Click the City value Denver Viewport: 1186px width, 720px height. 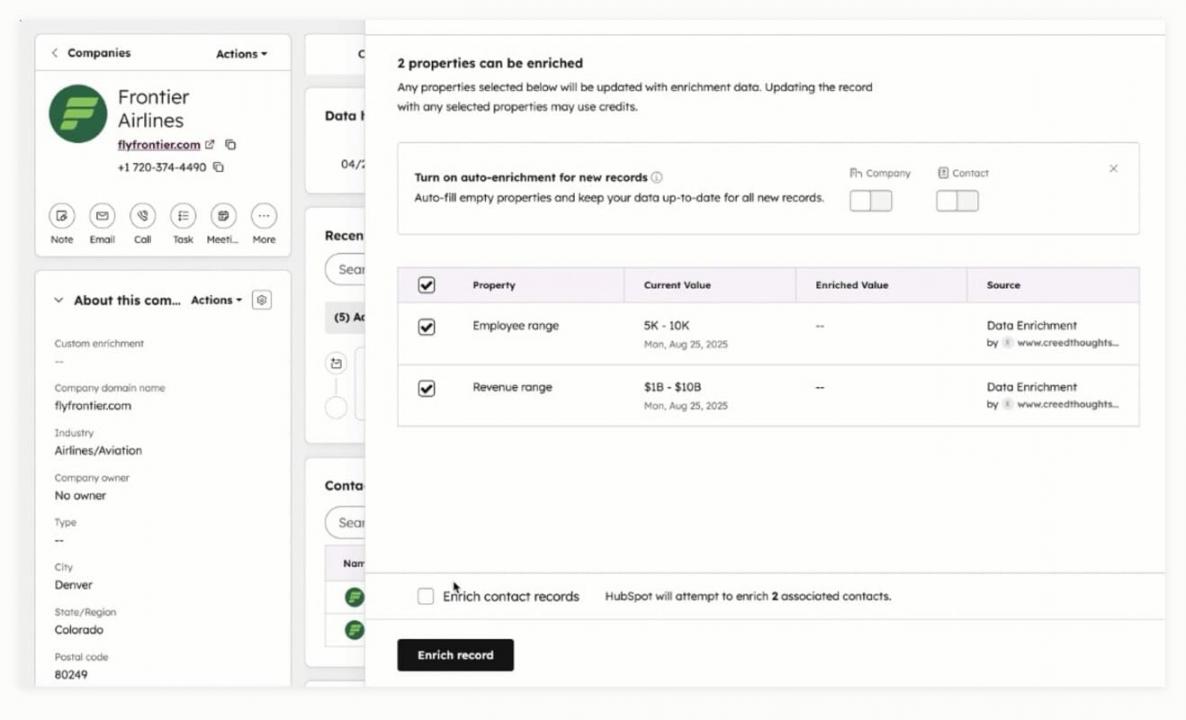[73, 585]
